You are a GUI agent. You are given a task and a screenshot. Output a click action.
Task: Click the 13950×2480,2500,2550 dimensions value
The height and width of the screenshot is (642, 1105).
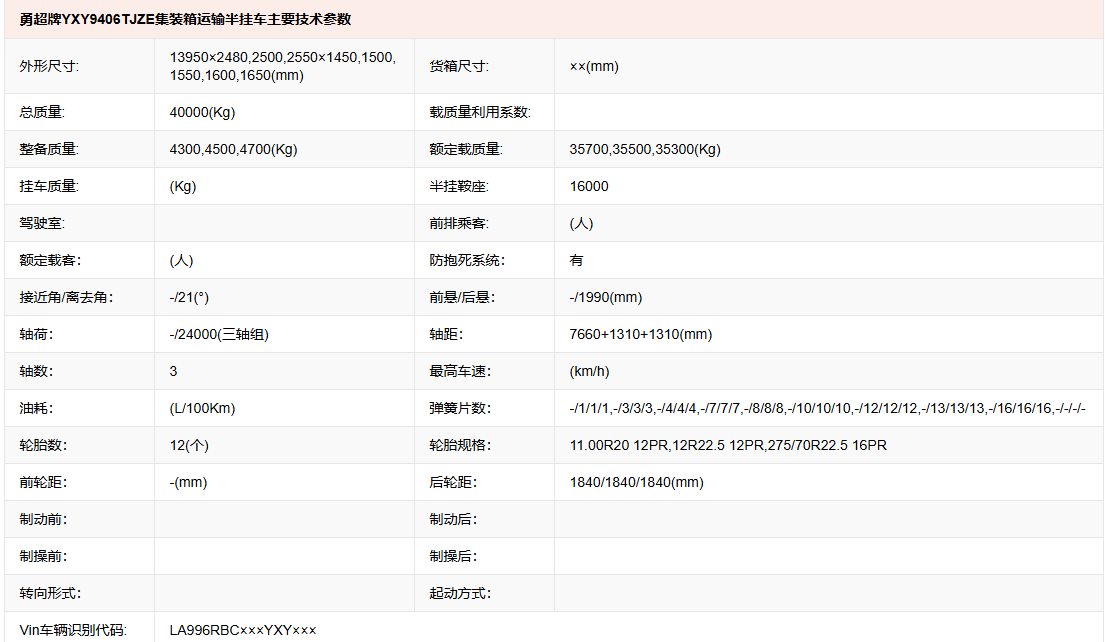[283, 66]
